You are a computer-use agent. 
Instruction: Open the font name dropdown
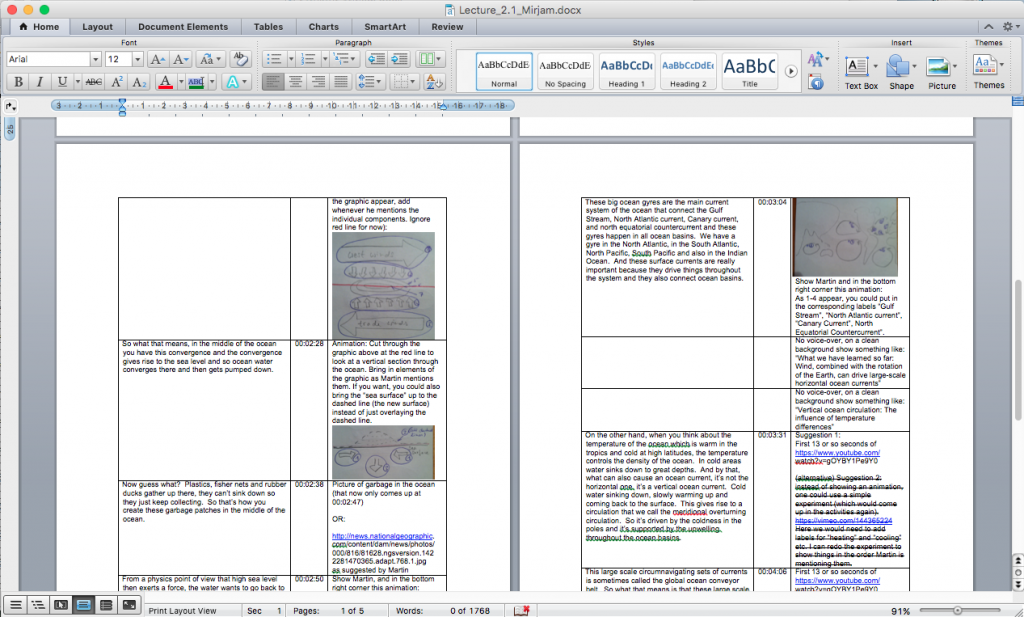96,60
